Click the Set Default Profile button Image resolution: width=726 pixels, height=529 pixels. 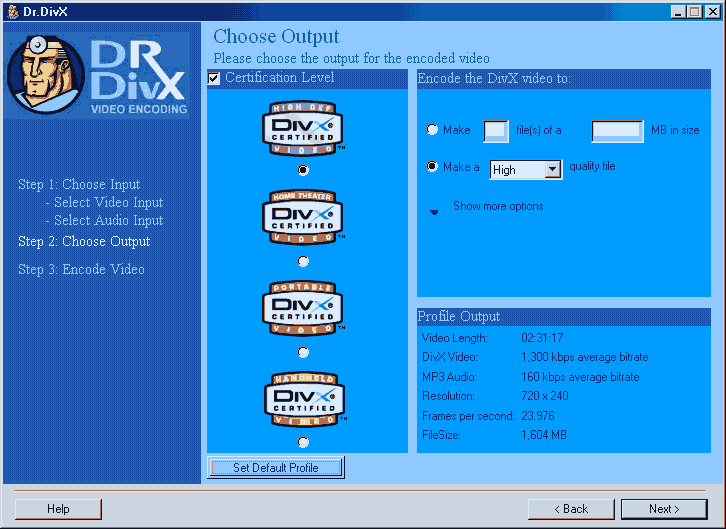click(275, 467)
